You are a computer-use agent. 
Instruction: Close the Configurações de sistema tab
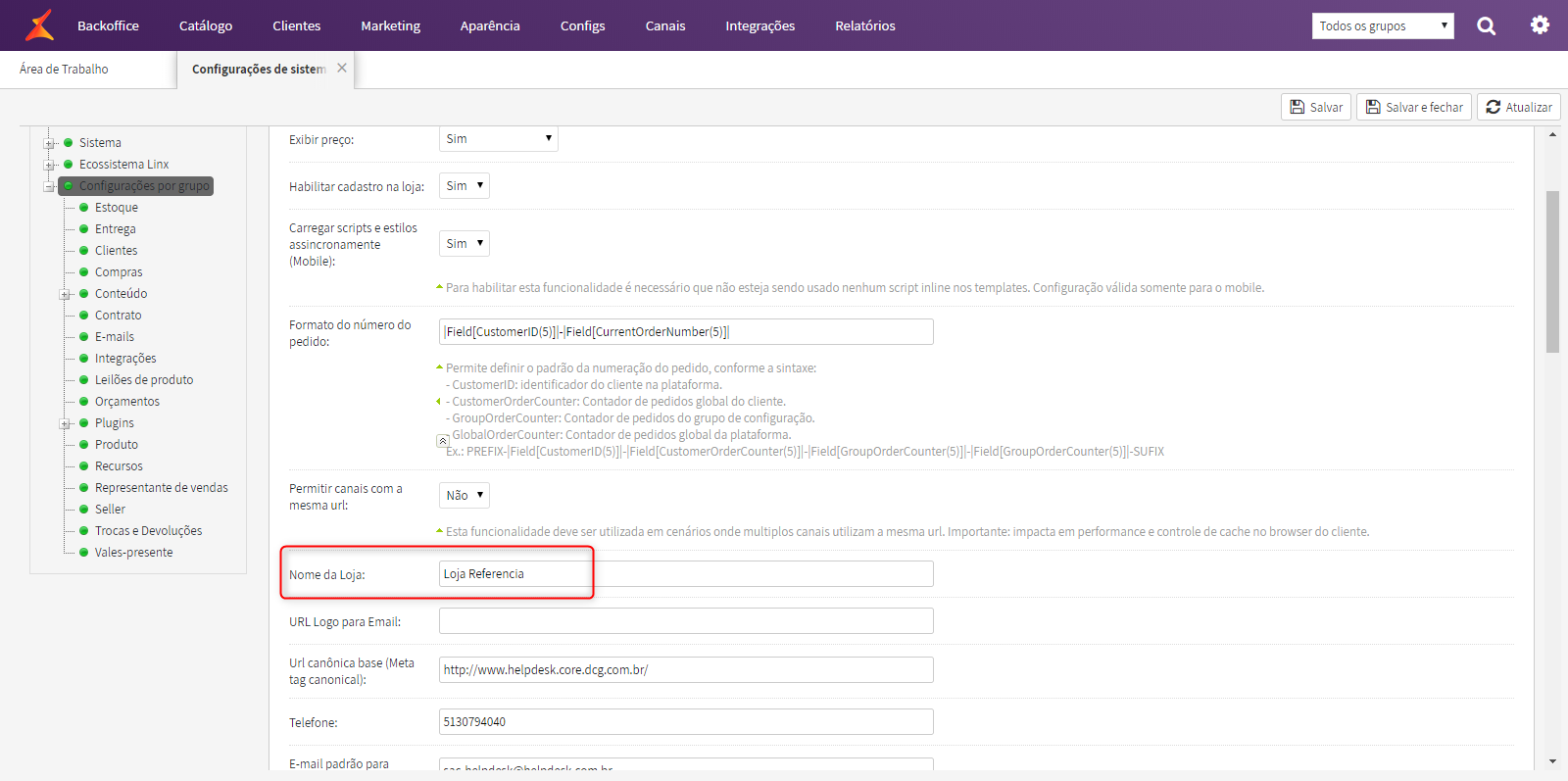[342, 68]
